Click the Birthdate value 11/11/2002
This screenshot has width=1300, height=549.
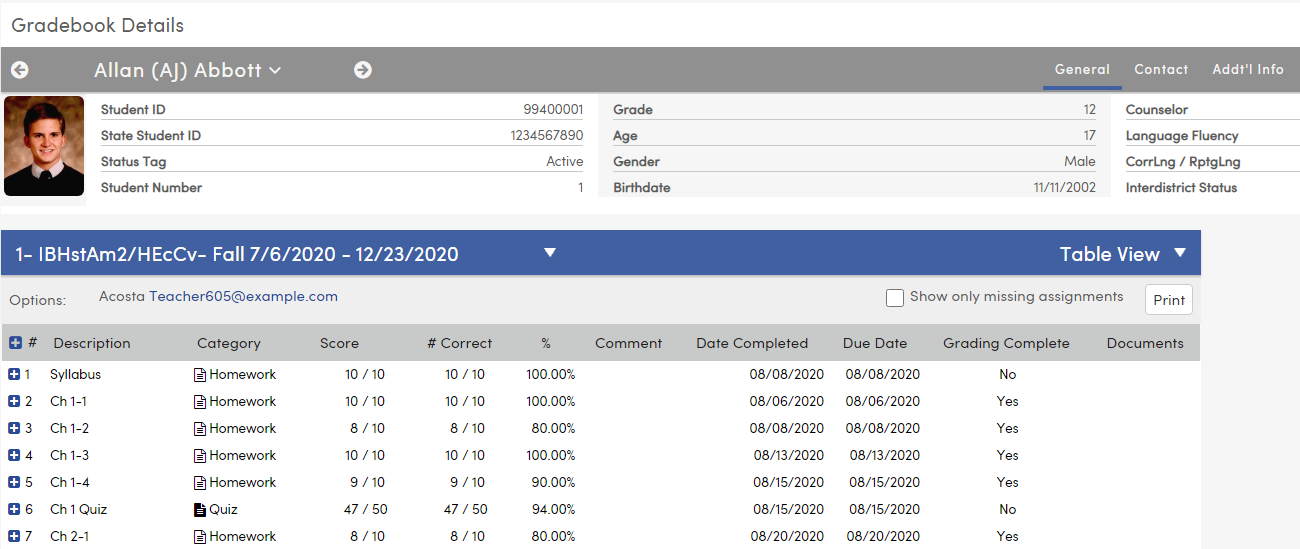point(1065,187)
